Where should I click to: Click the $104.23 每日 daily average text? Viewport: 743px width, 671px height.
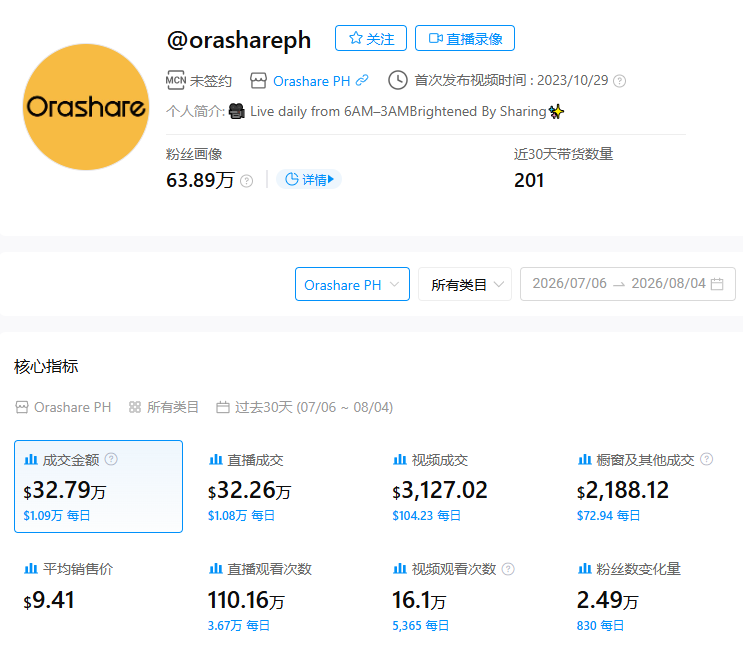click(426, 516)
